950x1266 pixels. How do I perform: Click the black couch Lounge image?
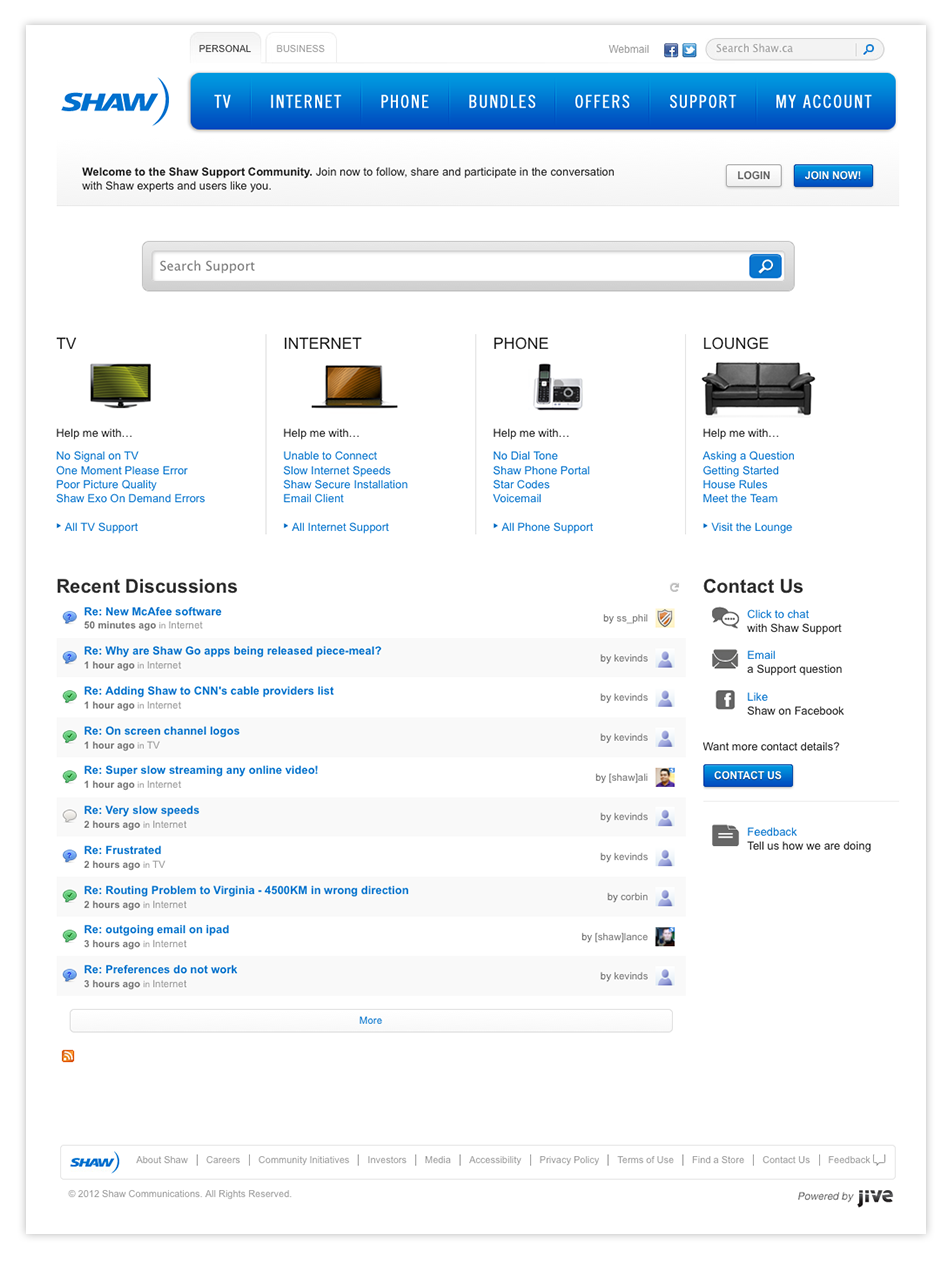[x=758, y=388]
